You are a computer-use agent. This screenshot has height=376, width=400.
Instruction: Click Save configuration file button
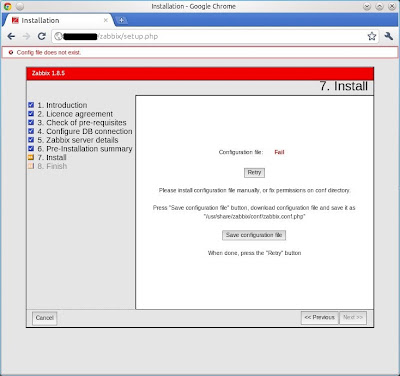point(254,235)
